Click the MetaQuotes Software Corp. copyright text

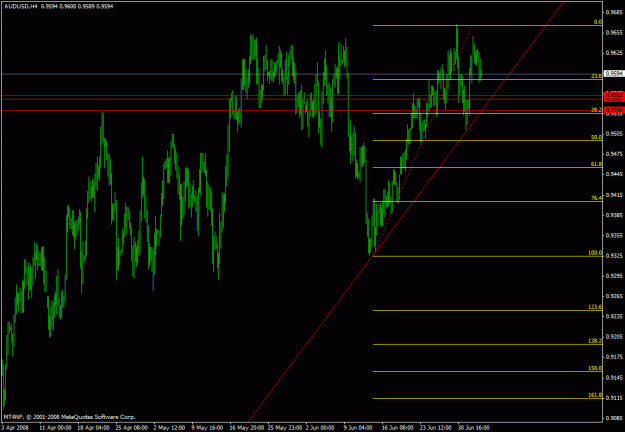pos(69,417)
